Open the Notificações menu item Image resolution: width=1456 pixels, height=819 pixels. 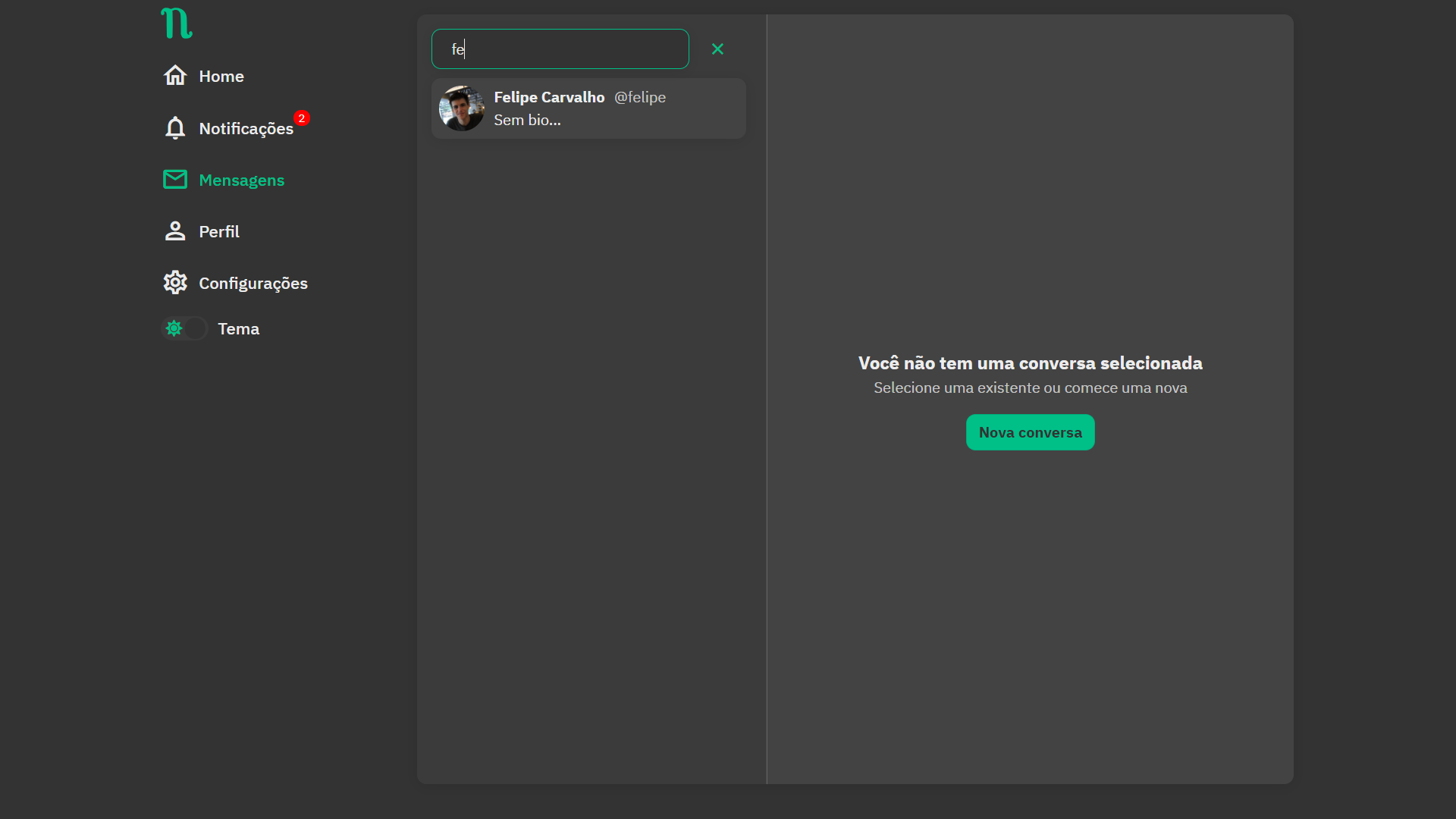[x=246, y=129]
